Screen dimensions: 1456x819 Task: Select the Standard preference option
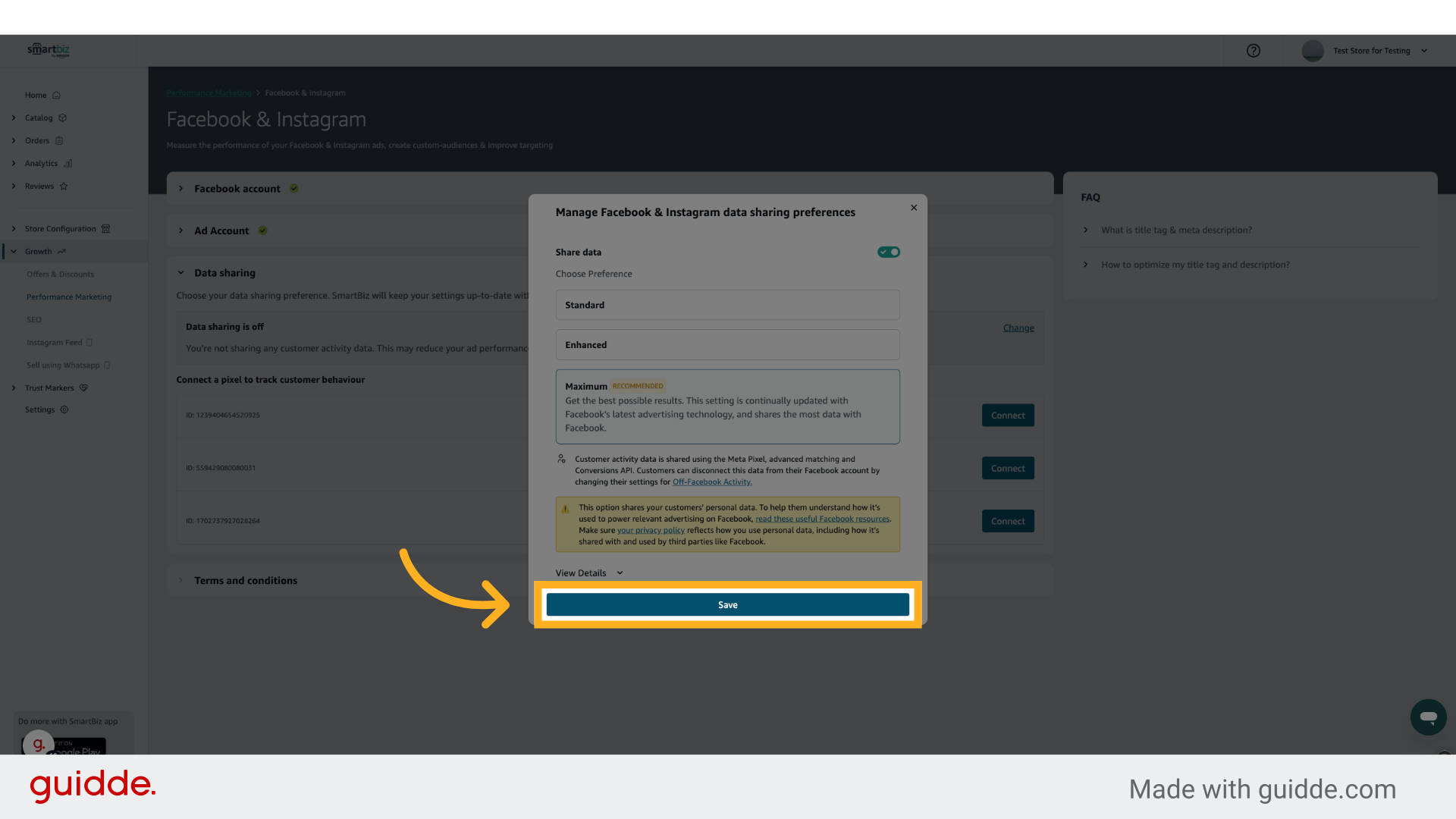tap(727, 305)
